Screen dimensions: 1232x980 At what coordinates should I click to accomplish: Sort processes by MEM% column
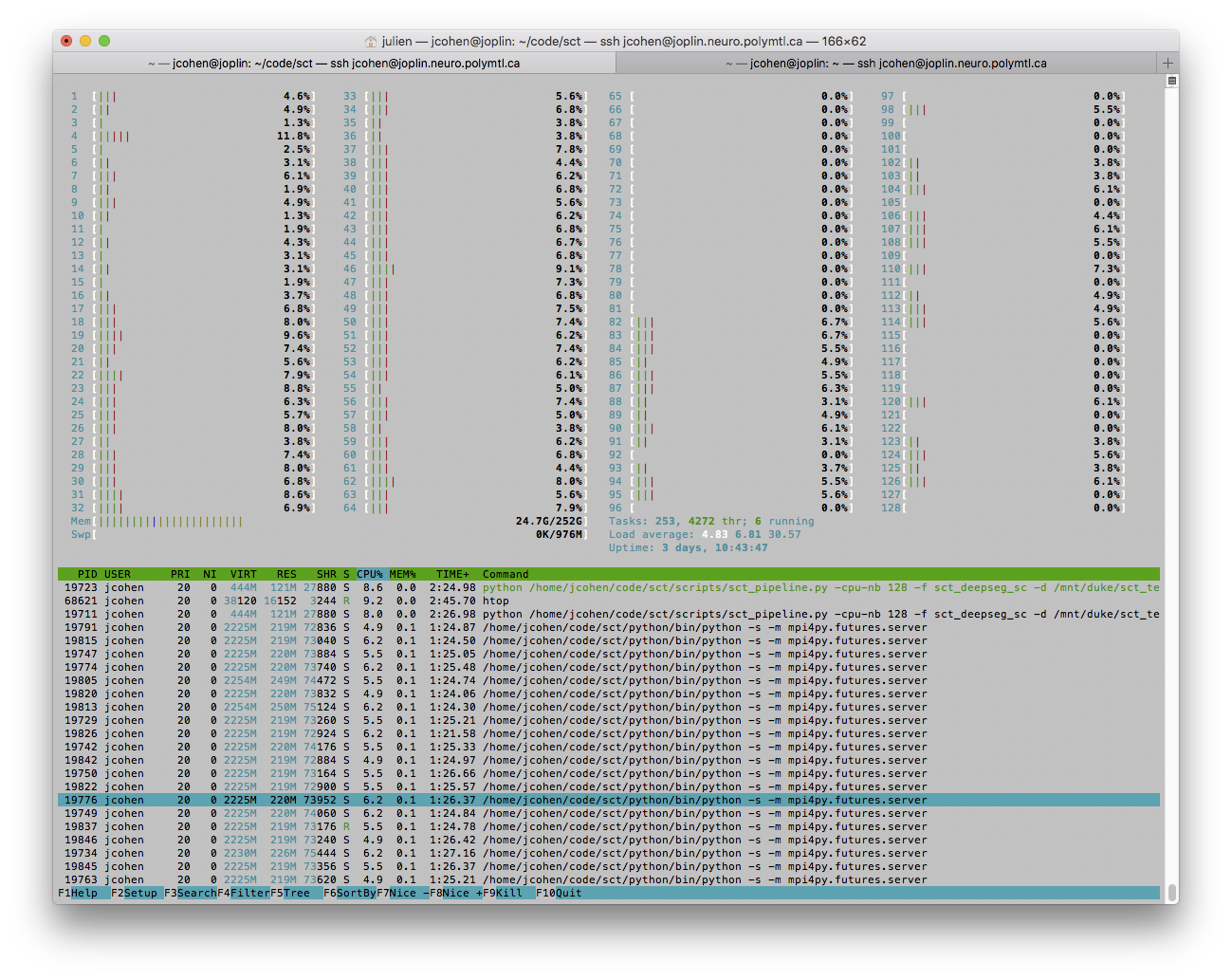pos(402,573)
